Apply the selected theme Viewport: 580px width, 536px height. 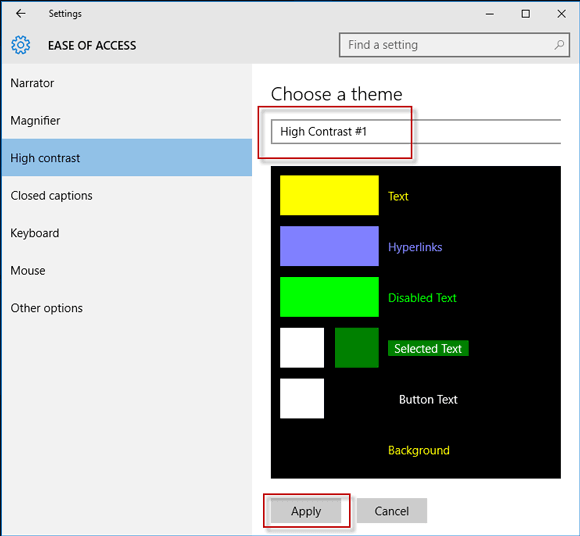[x=306, y=511]
